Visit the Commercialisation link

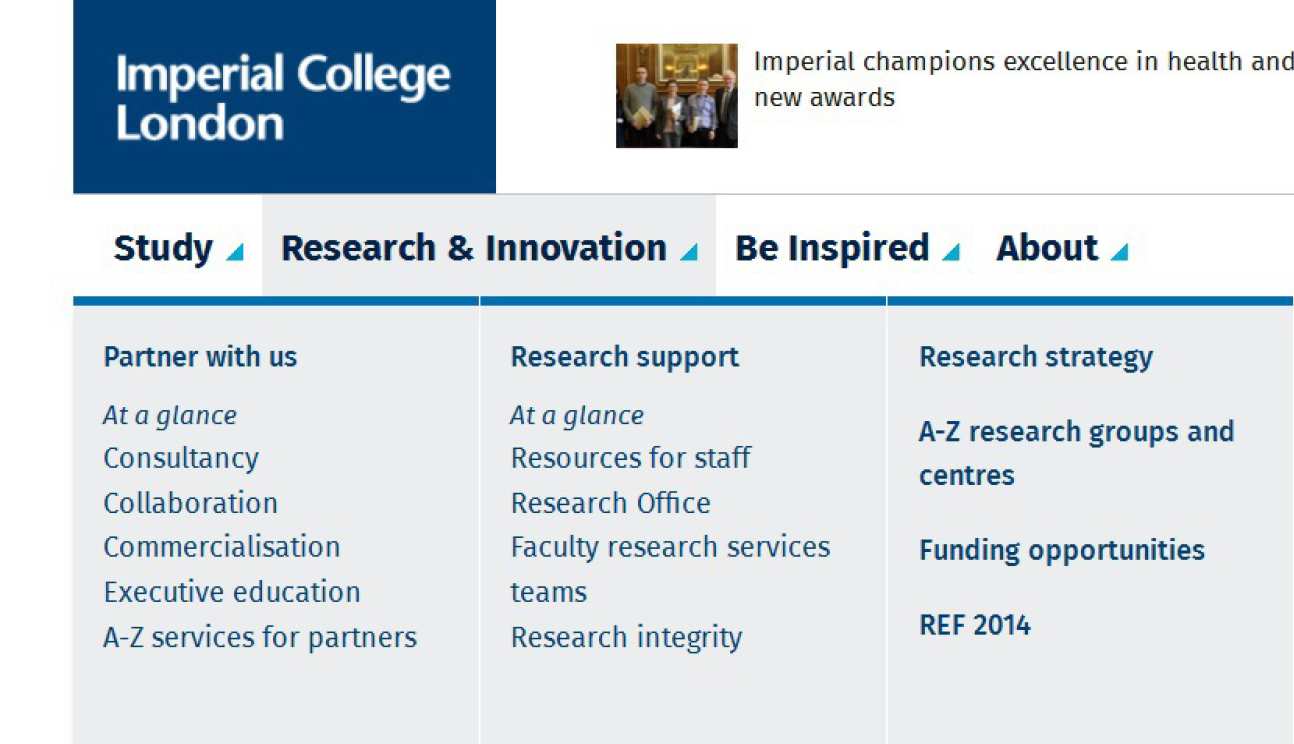tap(221, 547)
